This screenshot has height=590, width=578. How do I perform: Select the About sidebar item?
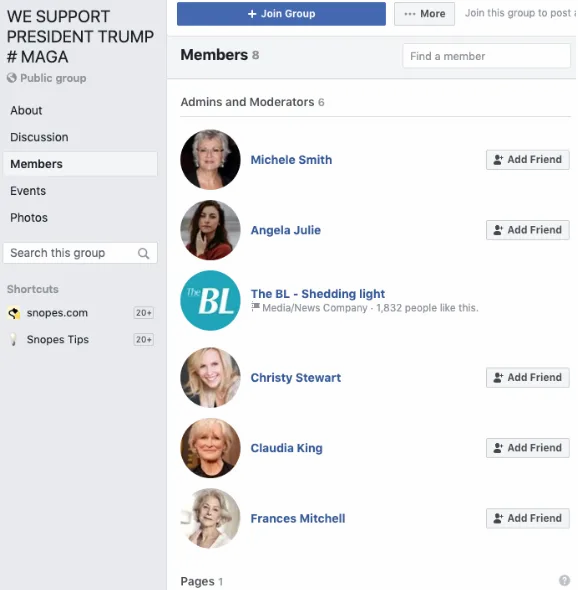click(26, 111)
